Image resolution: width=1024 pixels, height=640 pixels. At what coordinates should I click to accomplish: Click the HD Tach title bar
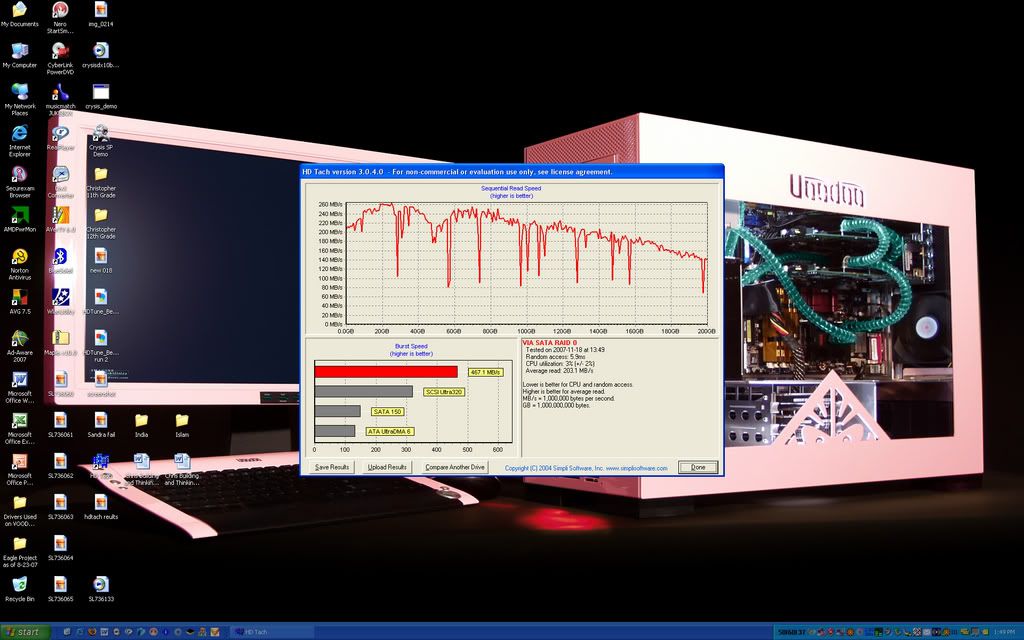pos(512,172)
